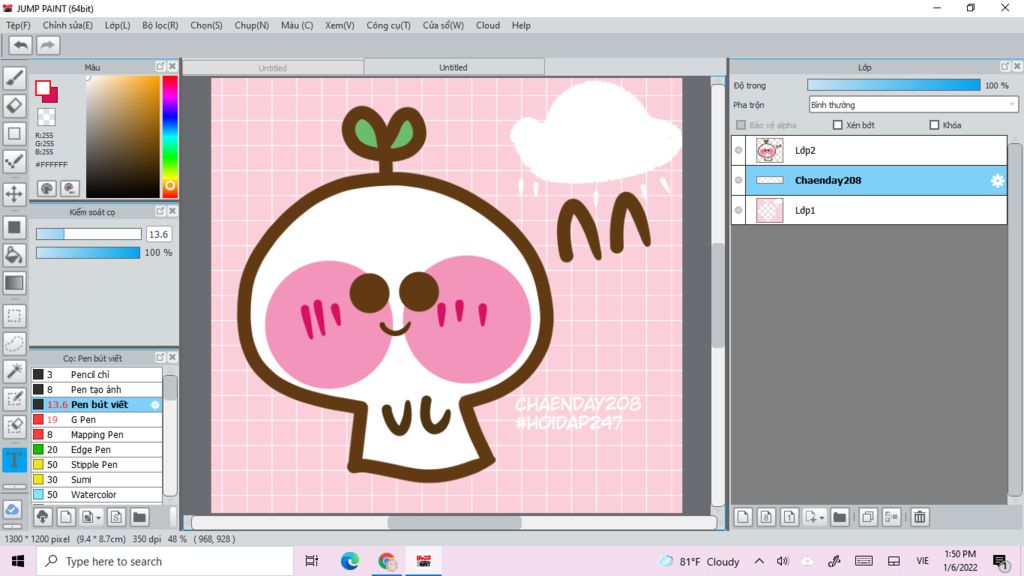Screen dimensions: 1024x576
Task: Toggle visibility of Lớp2 layer
Action: pyautogui.click(x=739, y=150)
